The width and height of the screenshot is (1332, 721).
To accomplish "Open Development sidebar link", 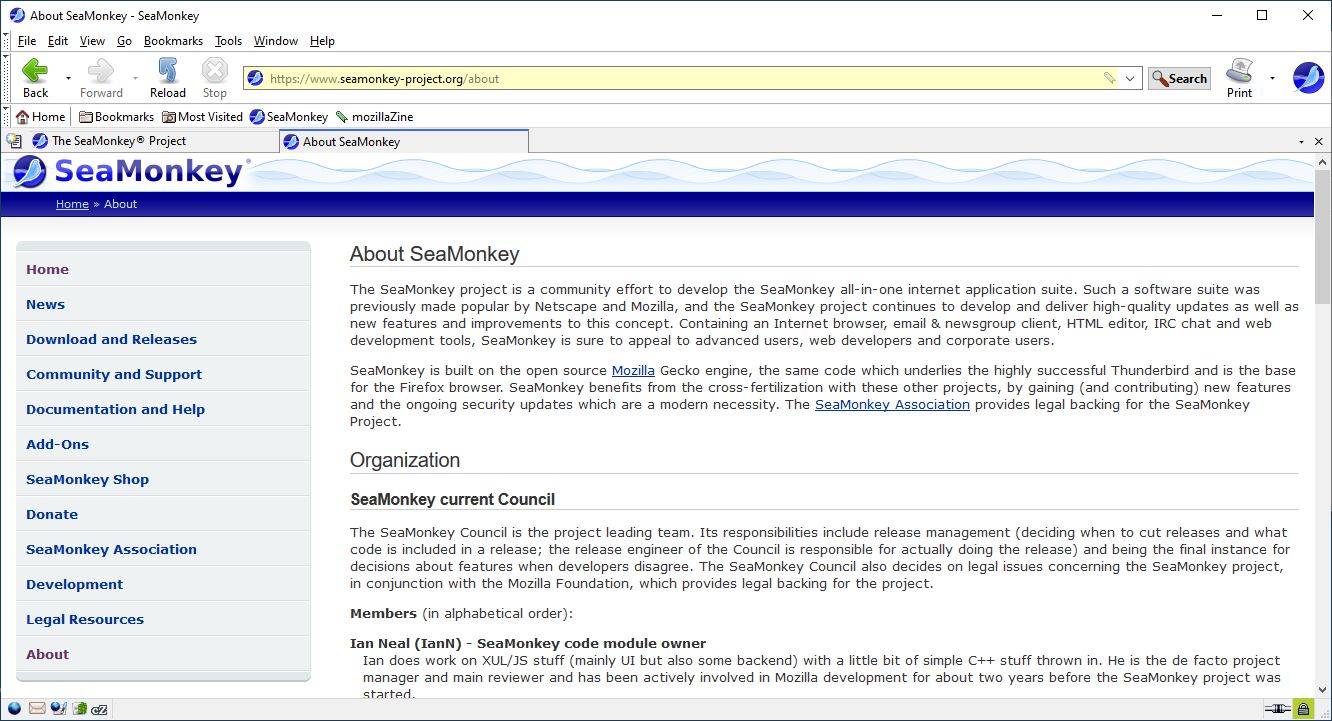I will (74, 584).
